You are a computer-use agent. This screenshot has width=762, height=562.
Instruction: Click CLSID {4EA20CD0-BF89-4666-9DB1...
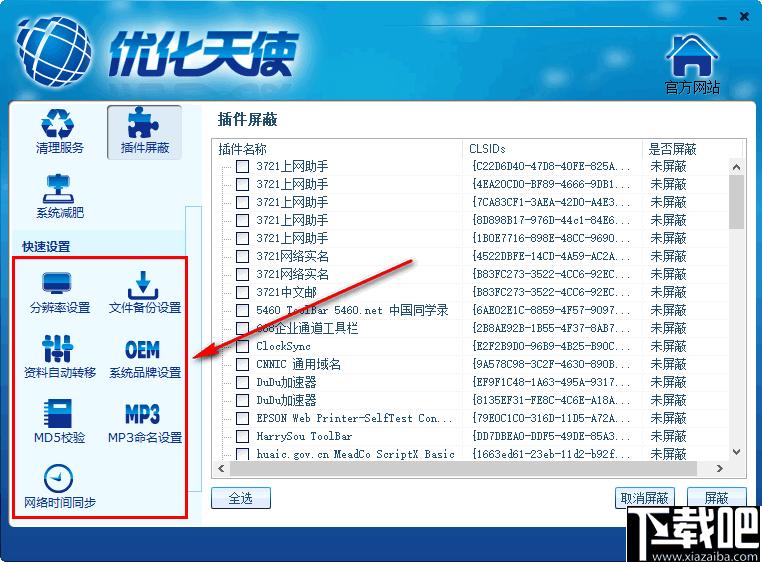click(x=551, y=184)
